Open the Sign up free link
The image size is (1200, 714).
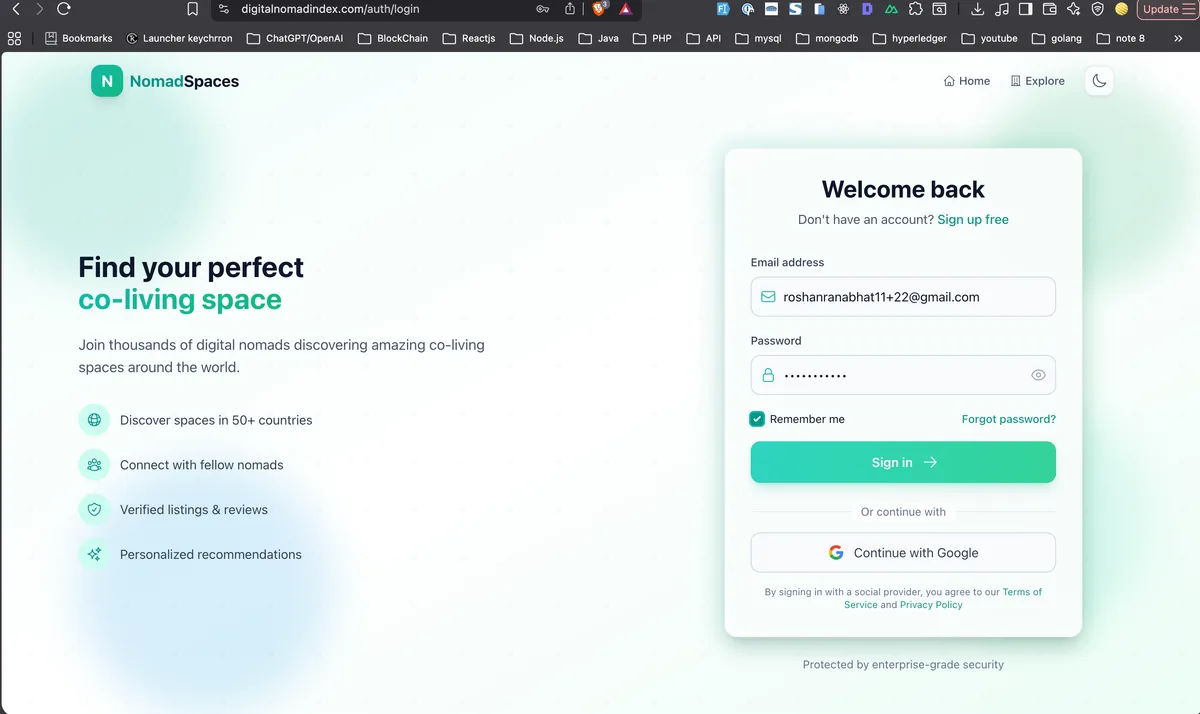[x=973, y=219]
